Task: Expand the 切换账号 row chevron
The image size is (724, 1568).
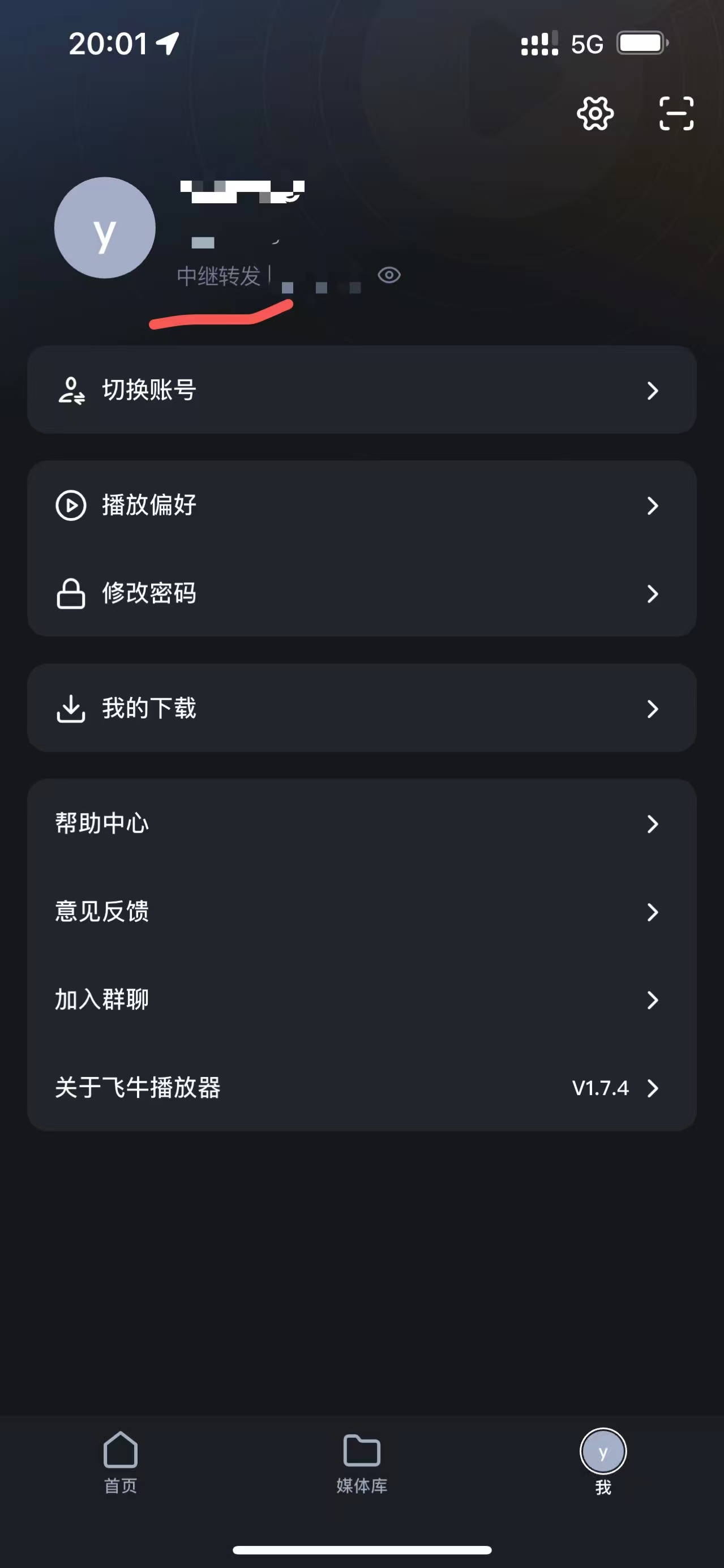Action: coord(653,390)
